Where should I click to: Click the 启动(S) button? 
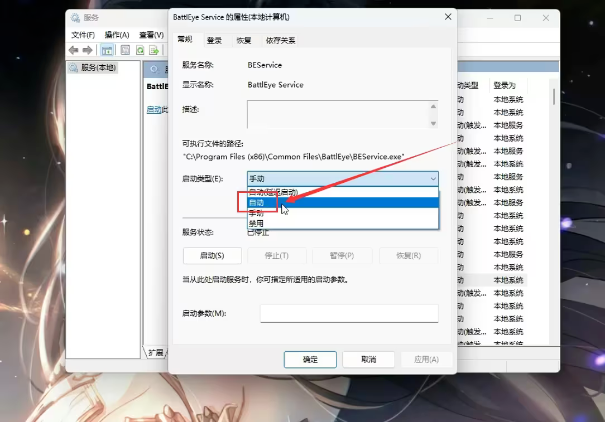212,255
